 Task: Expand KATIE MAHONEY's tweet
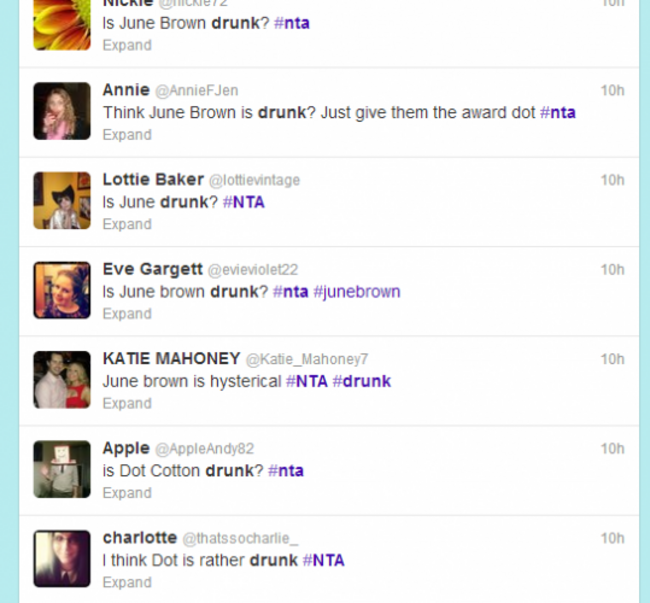pyautogui.click(x=127, y=404)
